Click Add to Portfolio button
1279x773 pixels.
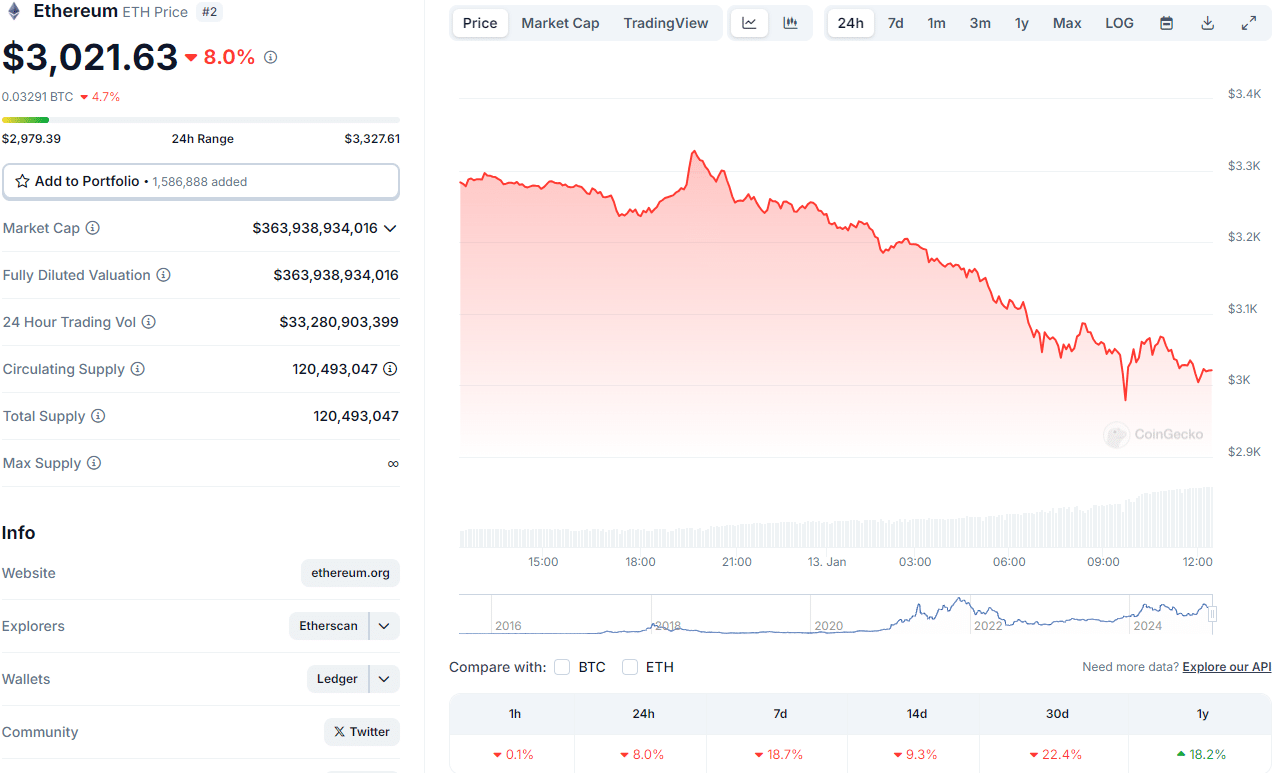tap(200, 182)
